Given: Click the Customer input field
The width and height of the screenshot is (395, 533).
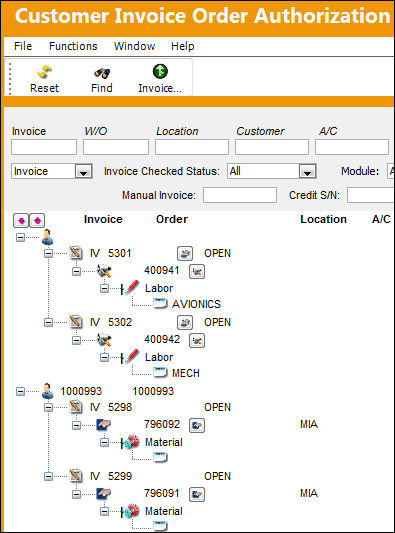Looking at the screenshot, I should pyautogui.click(x=272, y=147).
